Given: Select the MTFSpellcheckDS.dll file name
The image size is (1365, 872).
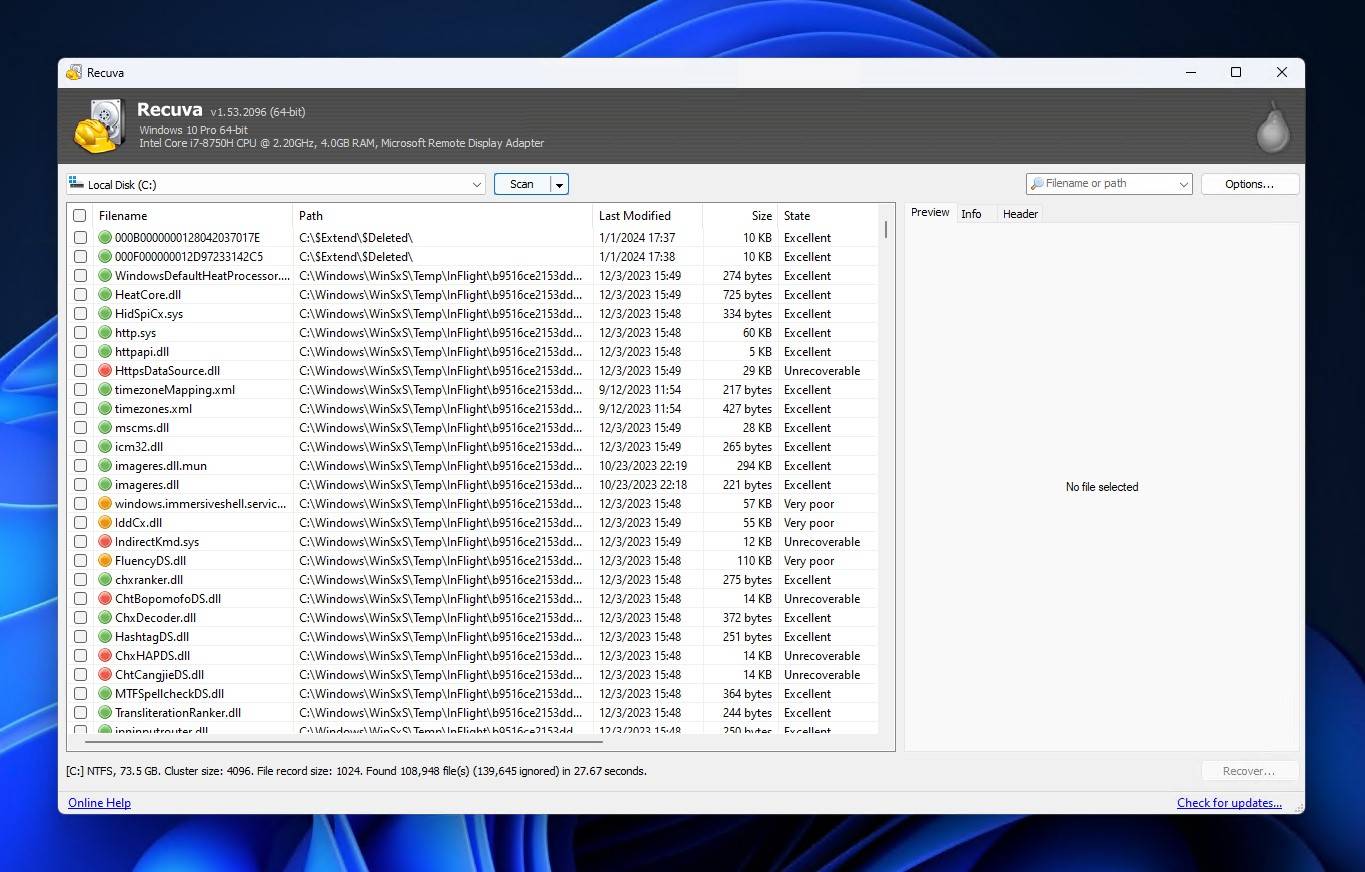Looking at the screenshot, I should click(169, 694).
